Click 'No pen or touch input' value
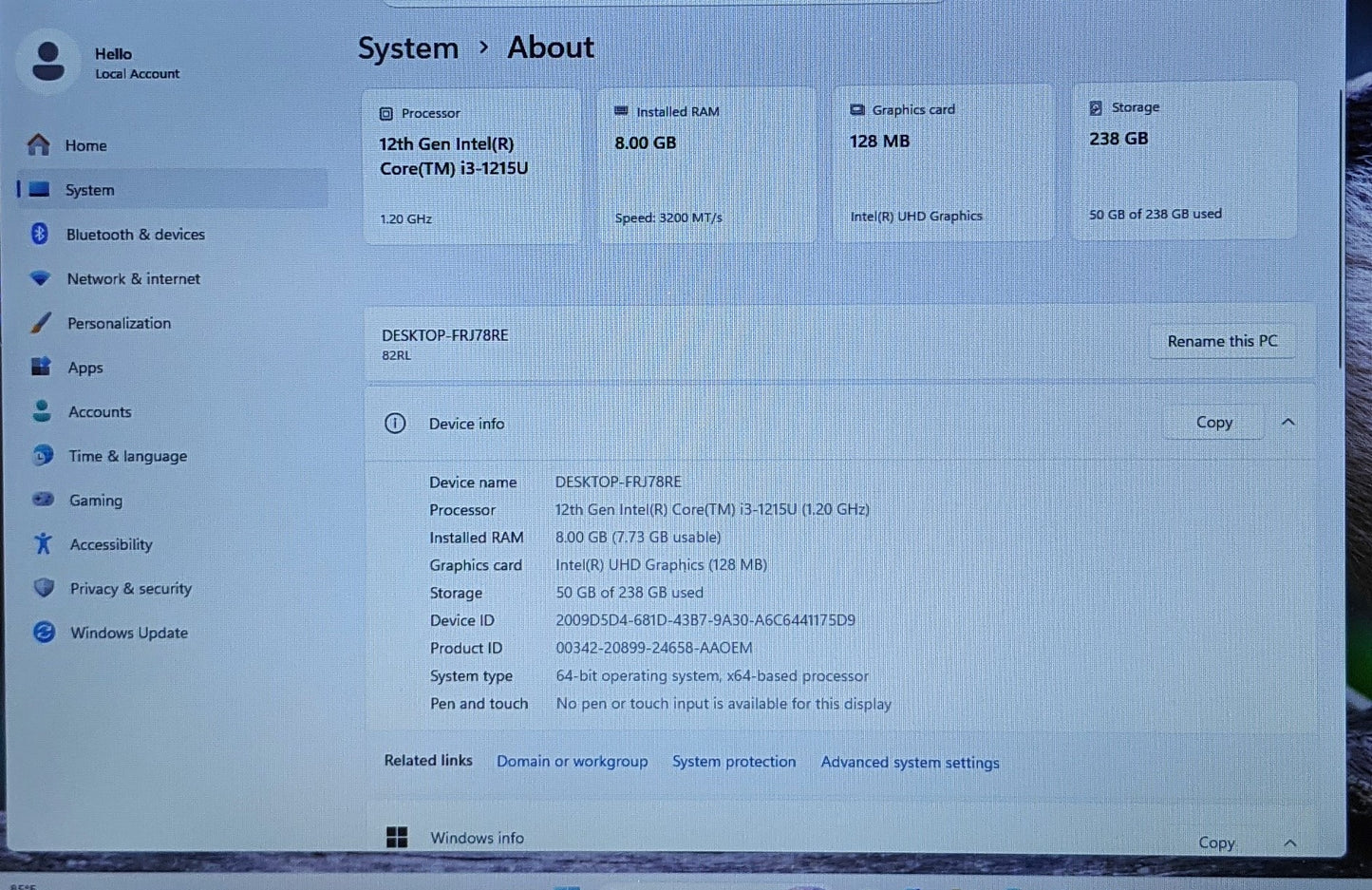 point(724,704)
